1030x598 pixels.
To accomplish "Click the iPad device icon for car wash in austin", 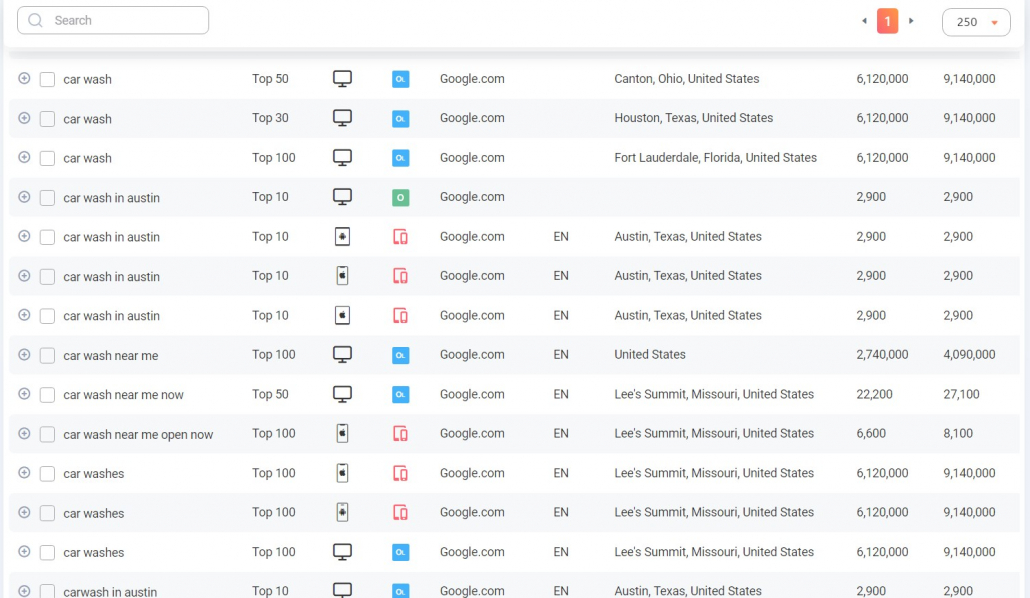I will (342, 315).
